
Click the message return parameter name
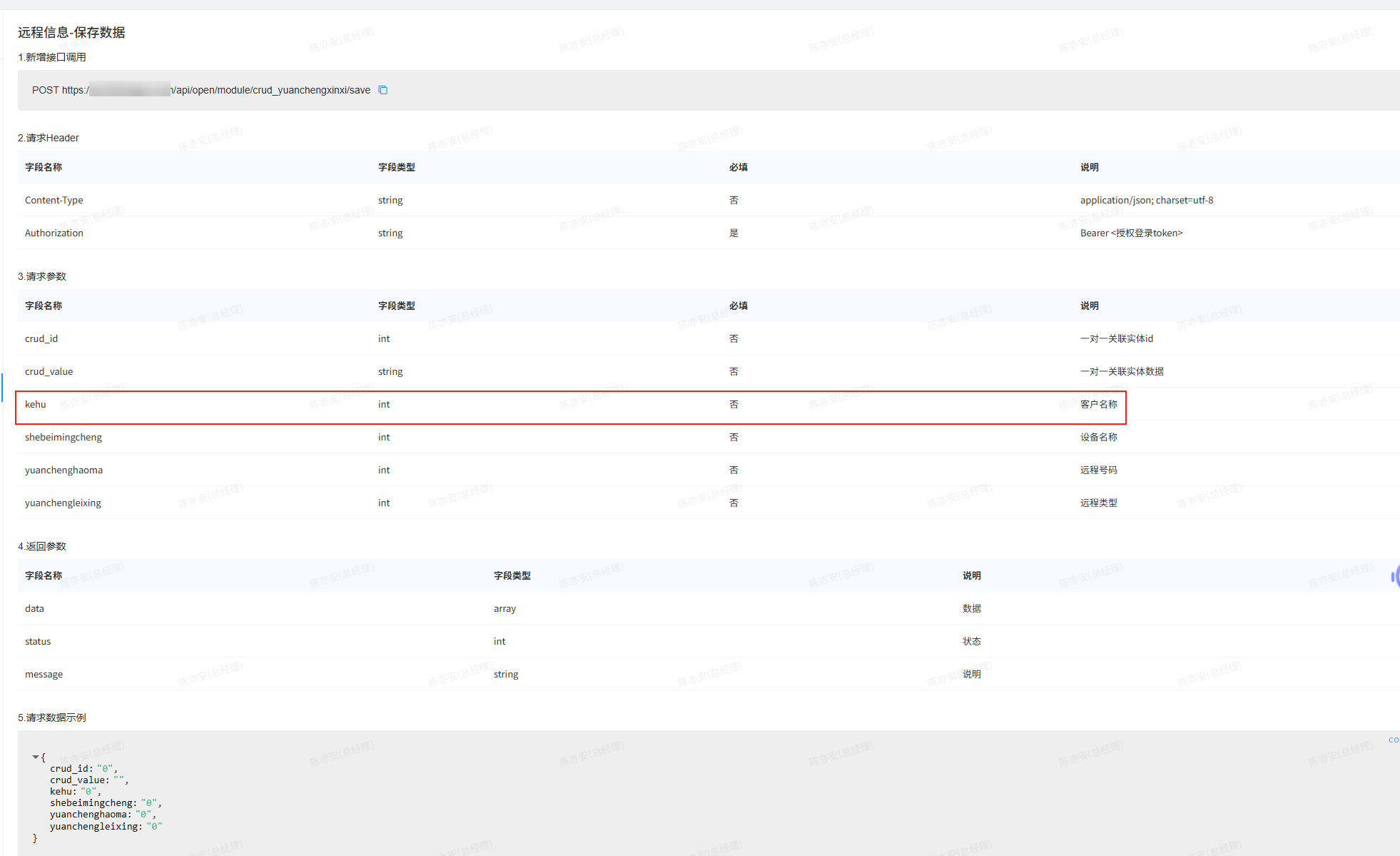click(x=44, y=674)
